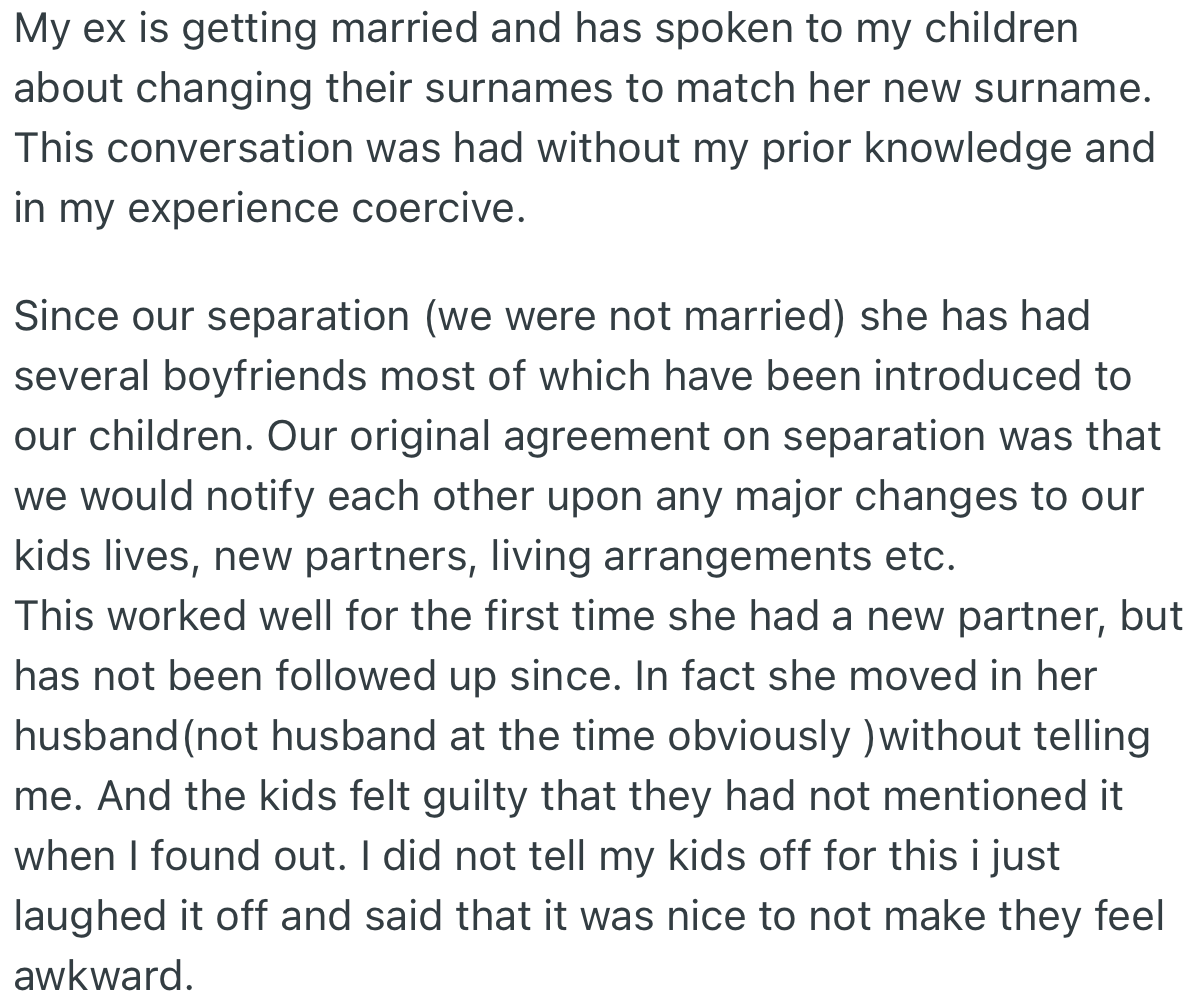Click the word "several" before "boyfriends"
This screenshot has height=1002, width=1188.
[x=84, y=376]
